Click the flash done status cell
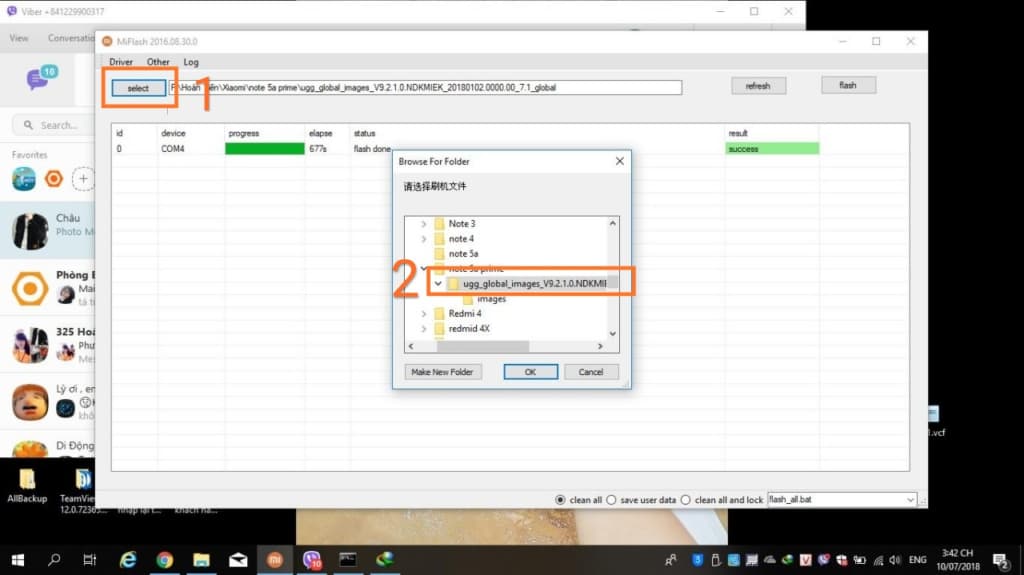 tap(372, 149)
